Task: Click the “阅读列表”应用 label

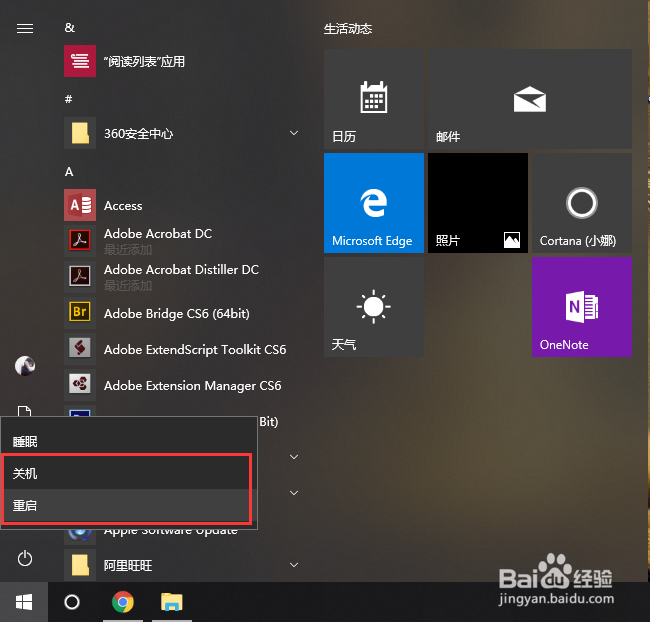Action: coord(144,61)
